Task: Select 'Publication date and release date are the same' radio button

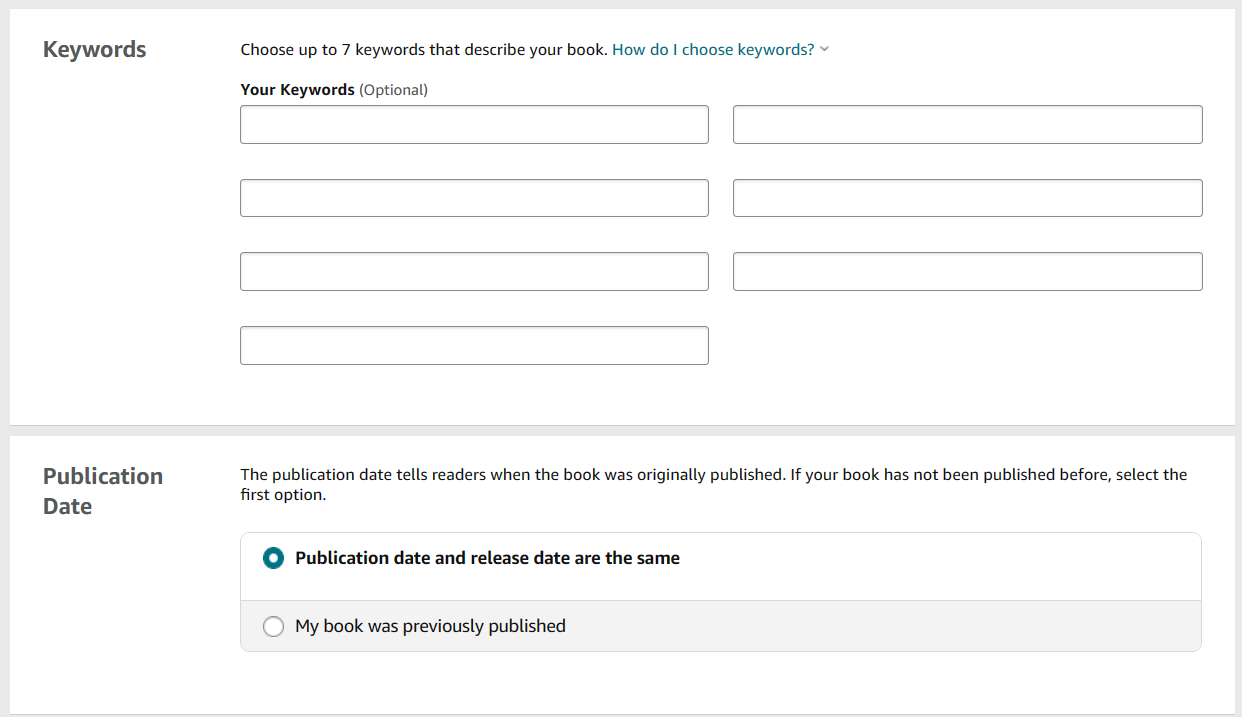Action: tap(273, 558)
